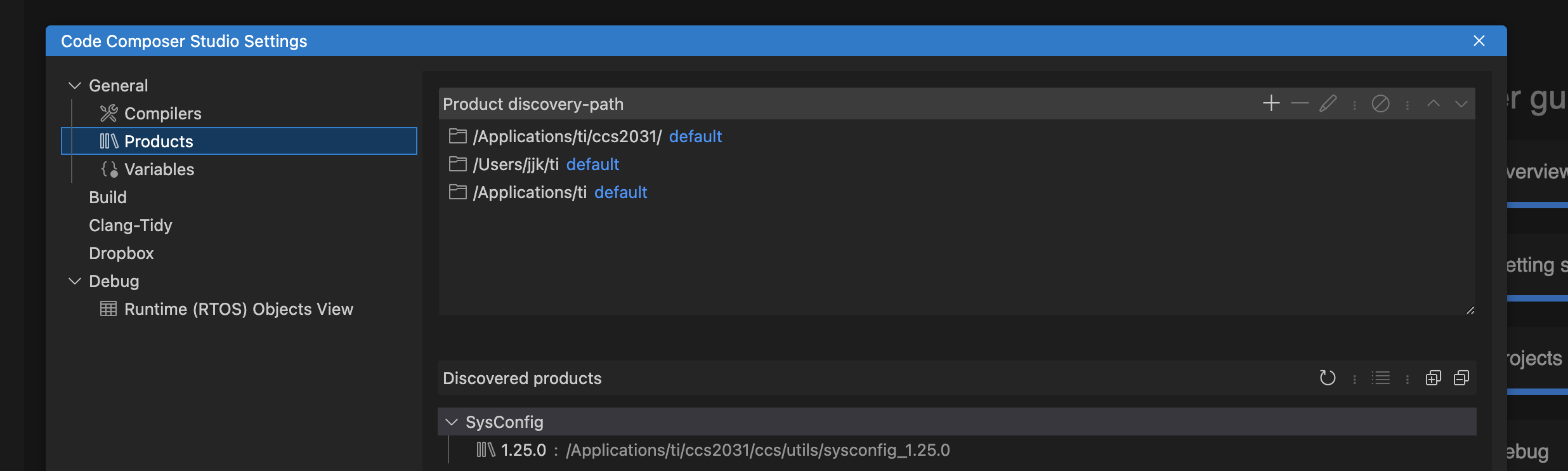Refresh the discovered products list
The width and height of the screenshot is (1568, 471).
click(x=1327, y=378)
